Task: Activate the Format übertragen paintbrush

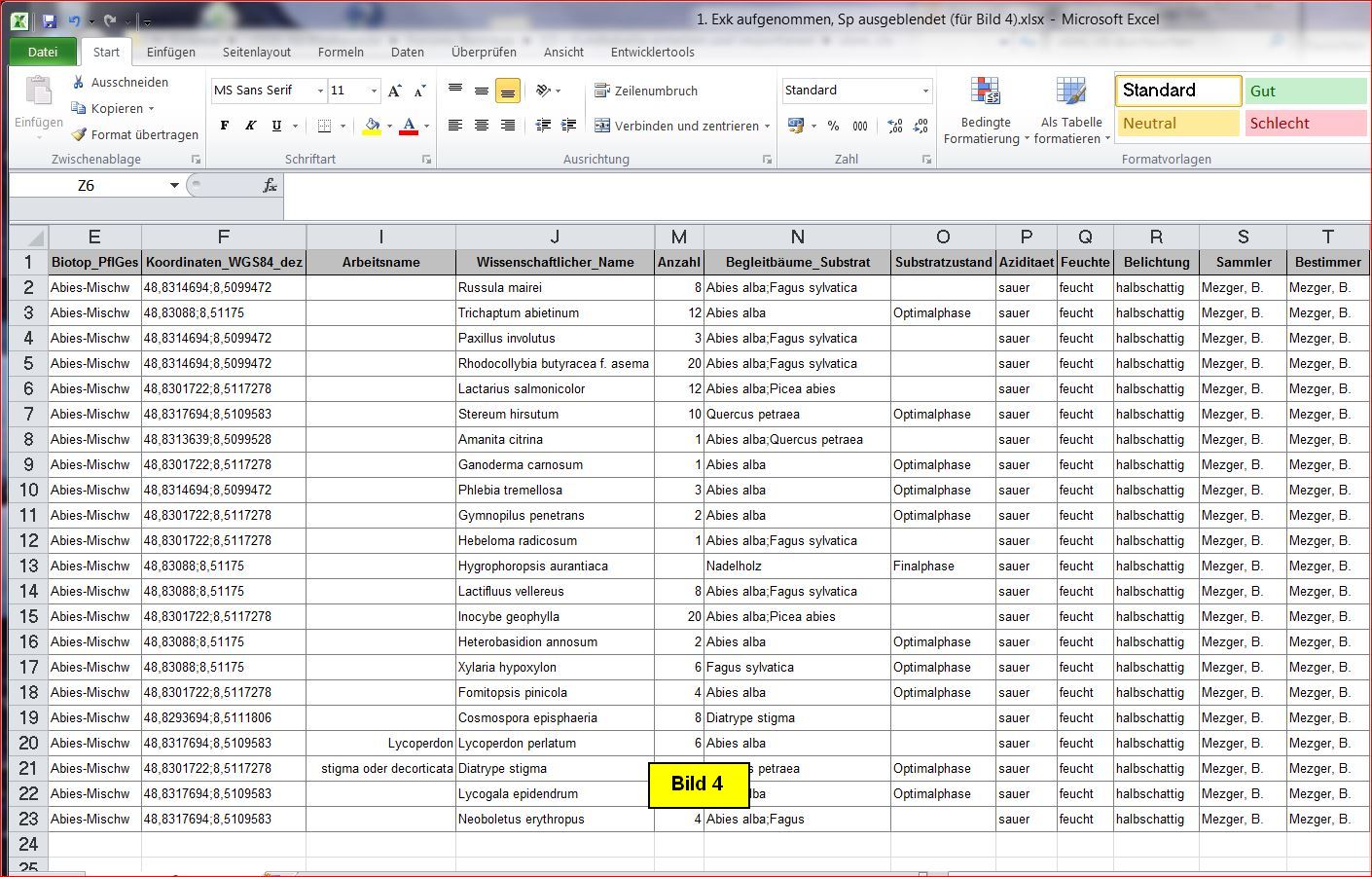Action: 79,135
